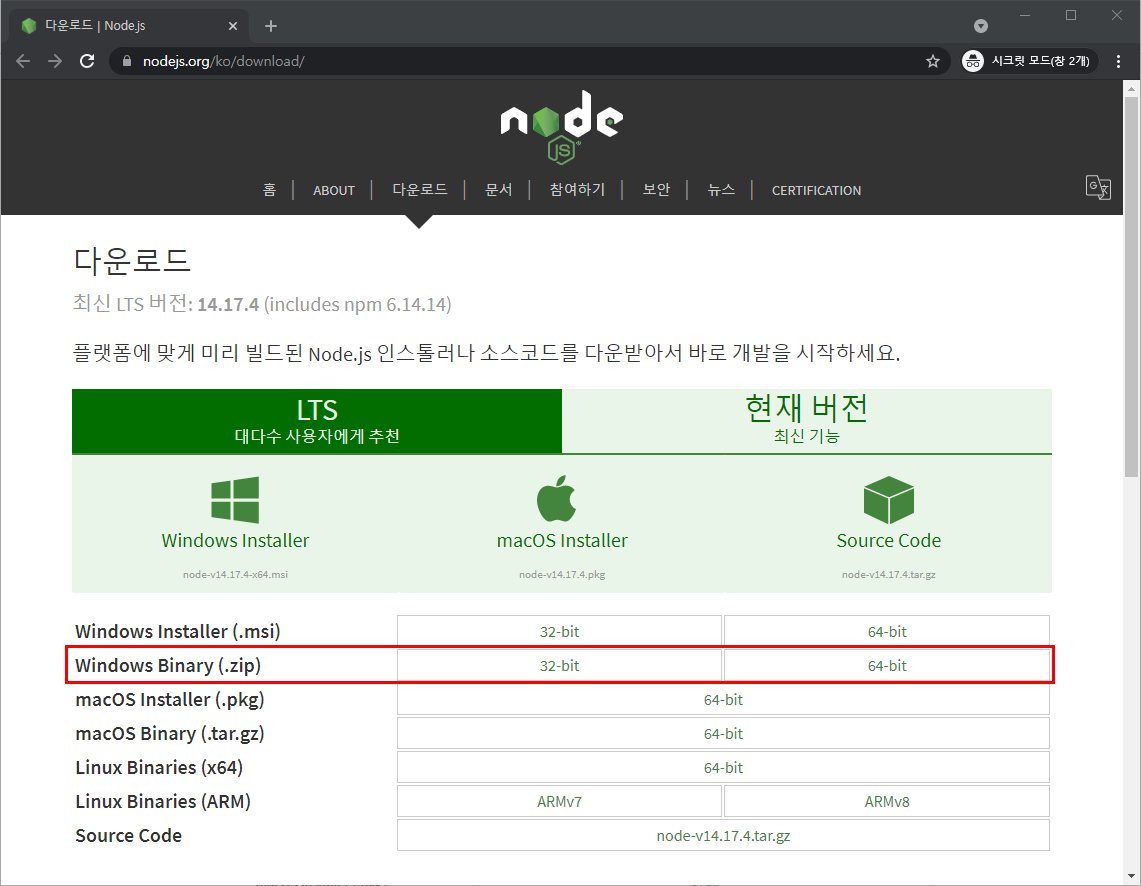Click the green cube Source Code icon
The width and height of the screenshot is (1141, 886).
(x=888, y=500)
